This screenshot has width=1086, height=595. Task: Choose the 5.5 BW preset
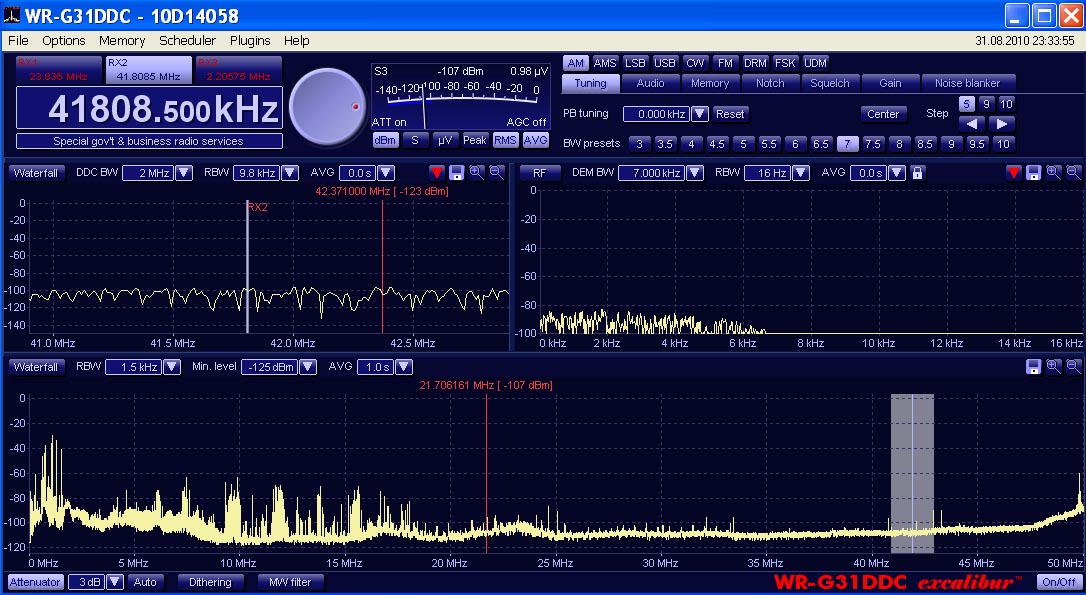(769, 144)
